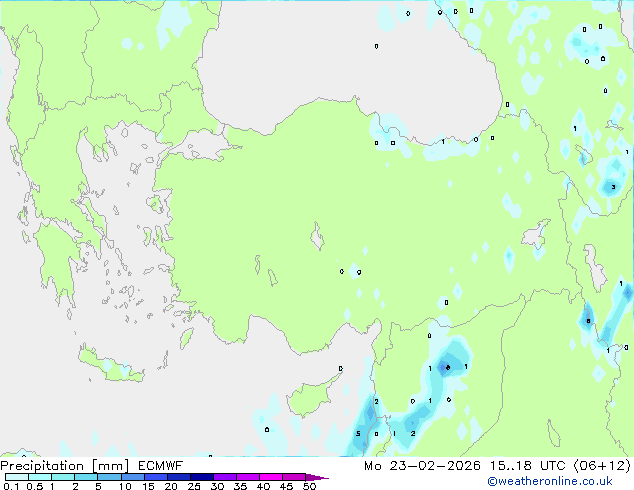Image resolution: width=634 pixels, height=490 pixels.
Task: Click the map precipitation value '3' near Armenia
Action: (x=613, y=187)
